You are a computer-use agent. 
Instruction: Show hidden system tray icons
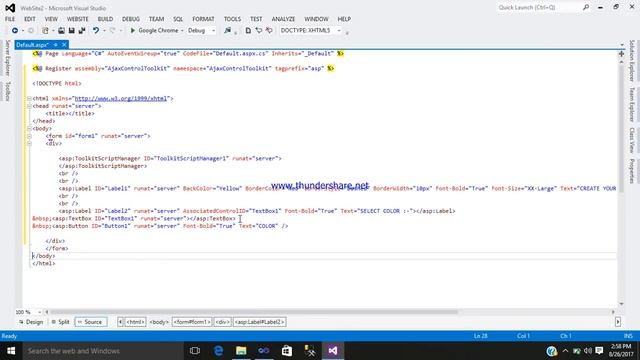click(565, 351)
